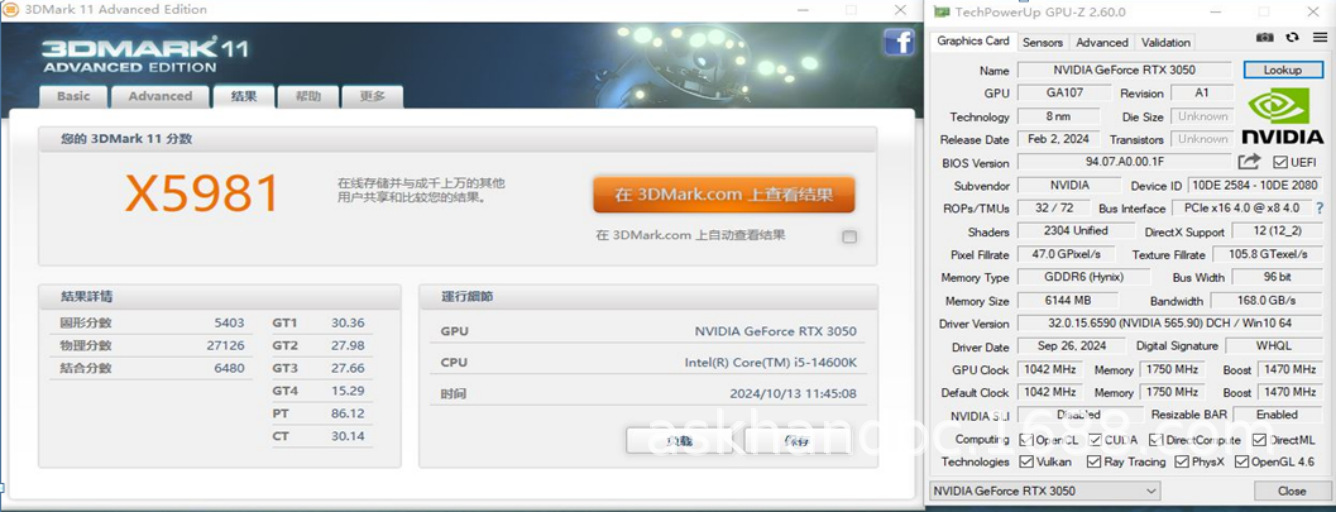Click the Bus Width value 96 bit
The width and height of the screenshot is (1336, 512).
click(x=1278, y=277)
